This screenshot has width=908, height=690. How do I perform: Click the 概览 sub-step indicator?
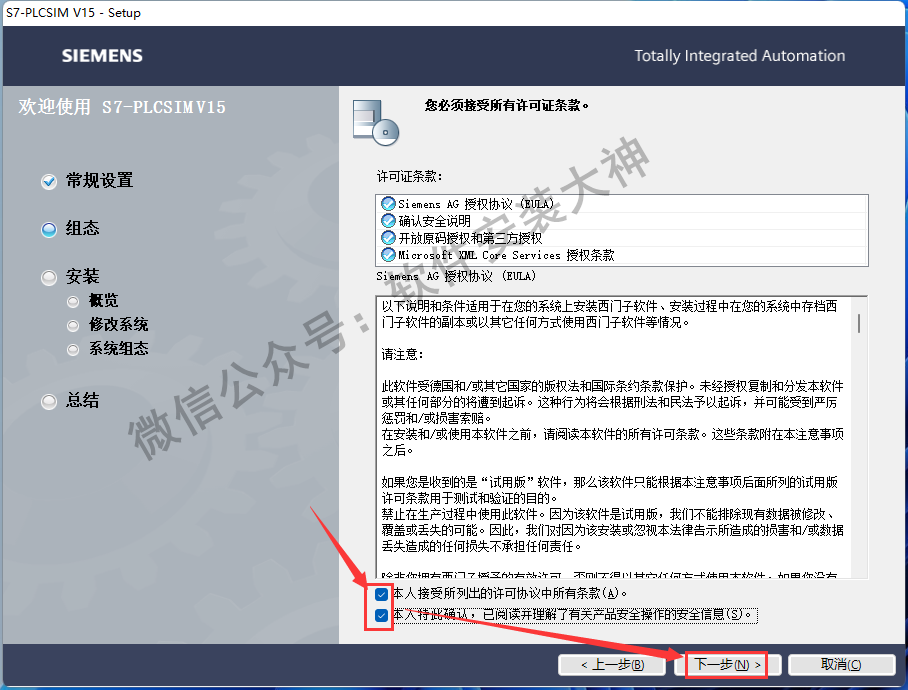[x=73, y=301]
